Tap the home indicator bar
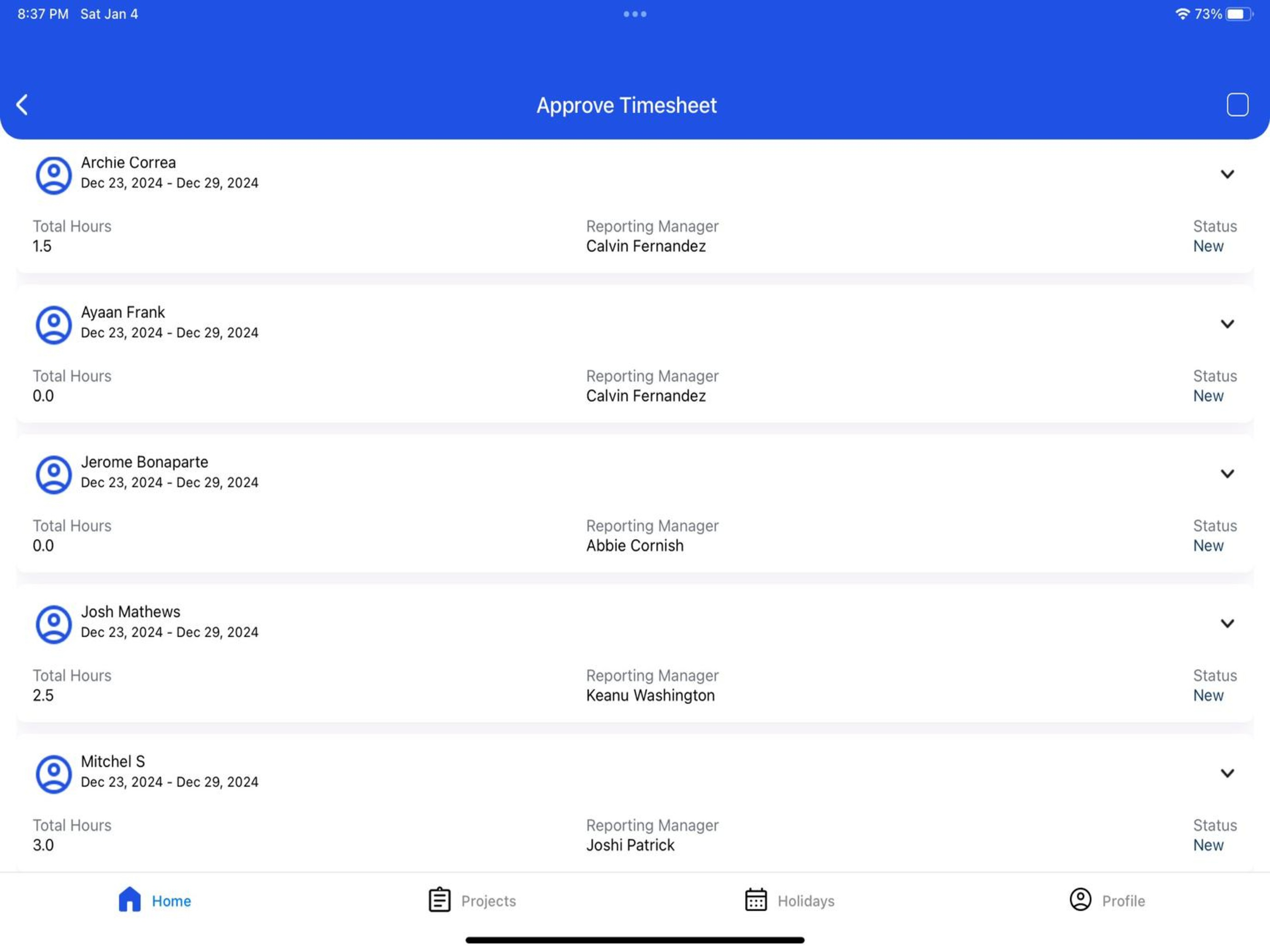1270x952 pixels. (x=635, y=940)
